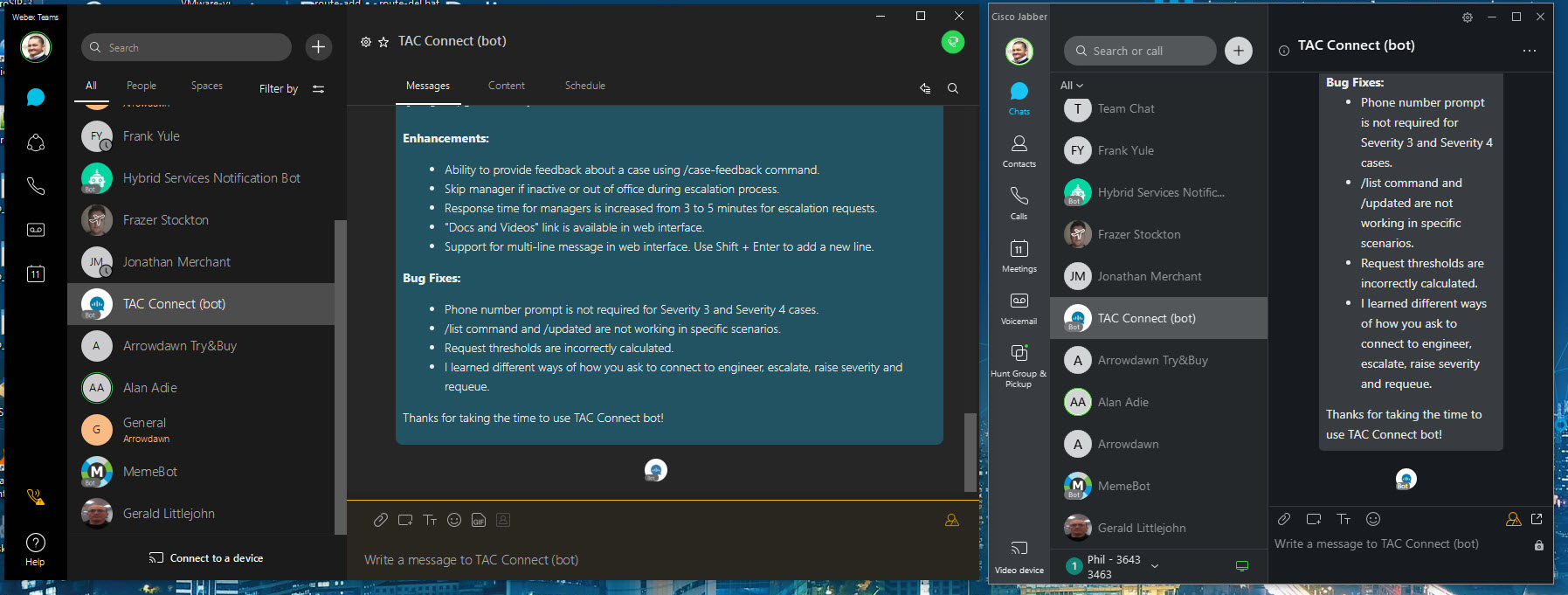
Task: Switch to the Content tab
Action: click(507, 86)
